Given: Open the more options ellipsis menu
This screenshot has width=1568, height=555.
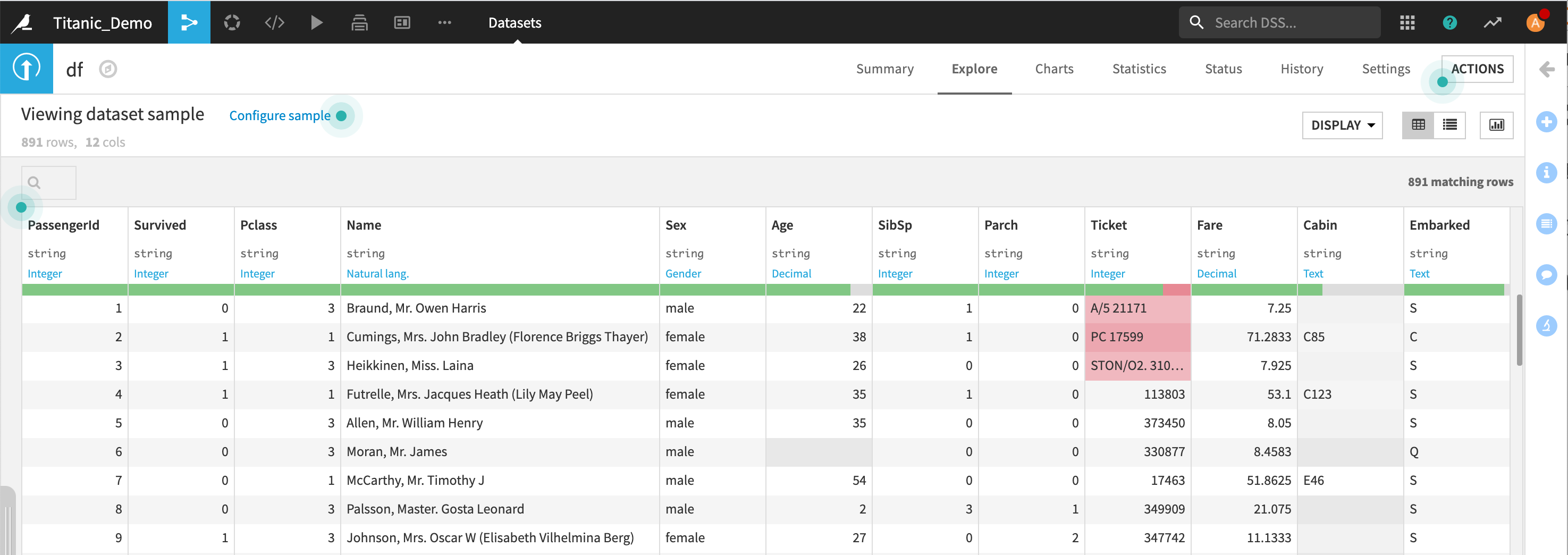Looking at the screenshot, I should pyautogui.click(x=444, y=22).
